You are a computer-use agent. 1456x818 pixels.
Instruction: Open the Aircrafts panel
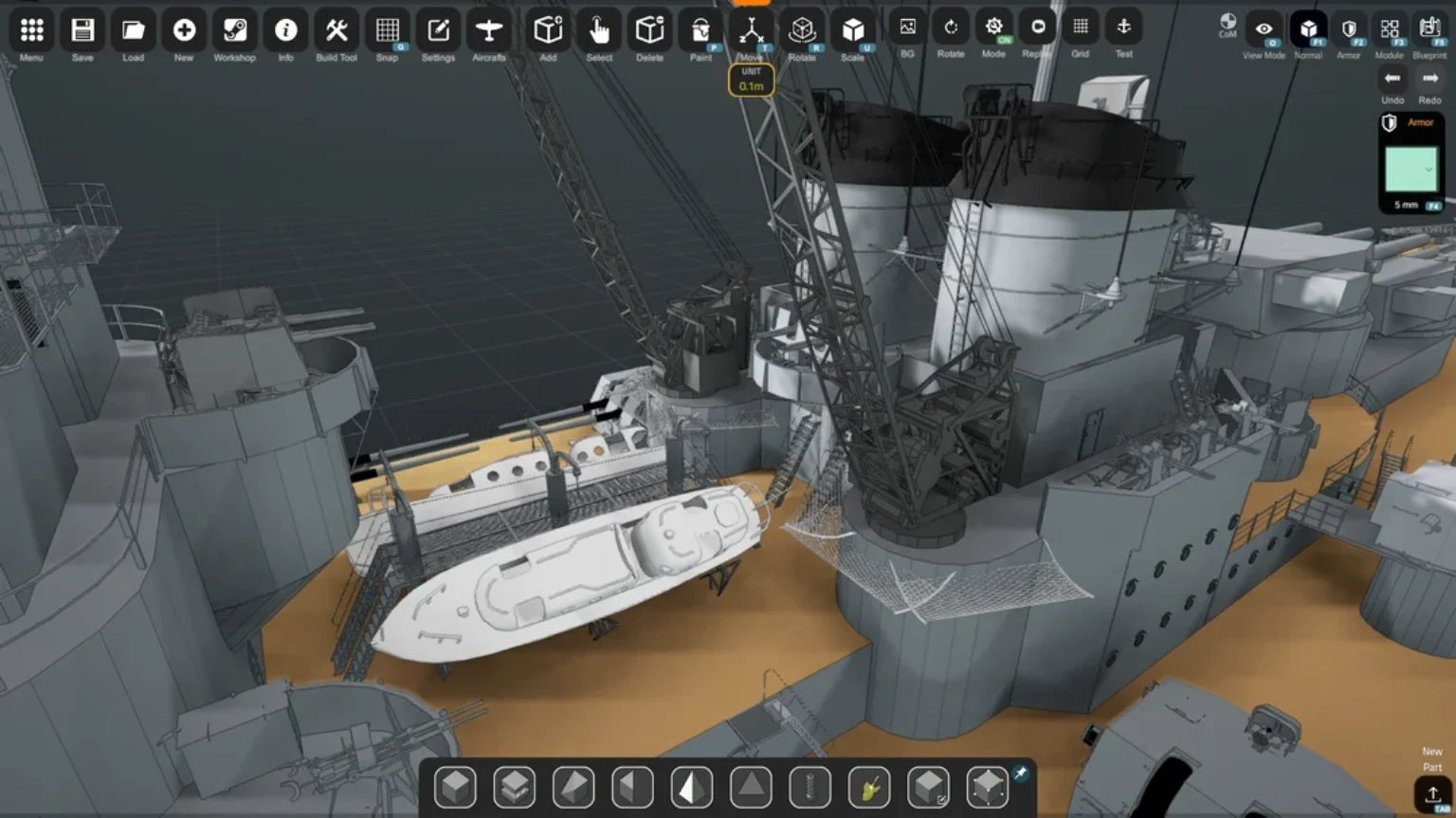tap(489, 31)
